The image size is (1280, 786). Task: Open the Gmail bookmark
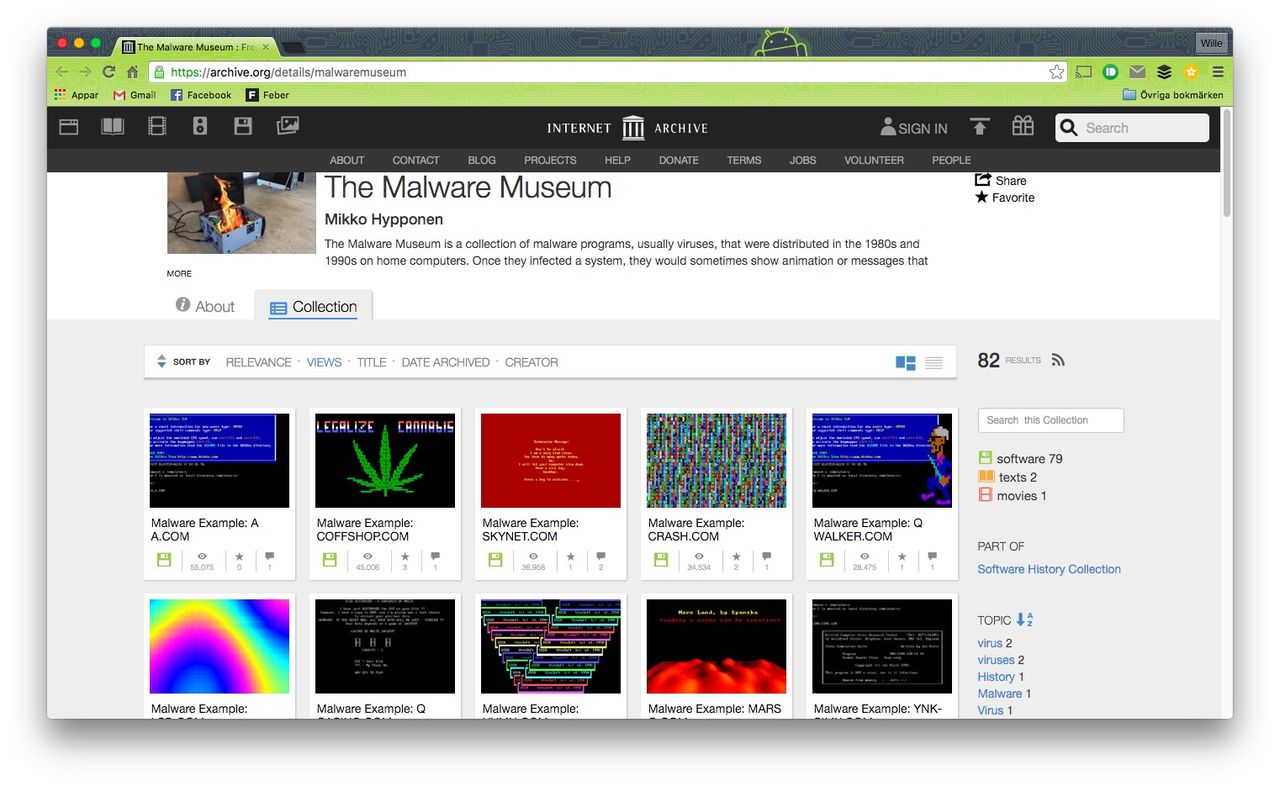pos(134,95)
